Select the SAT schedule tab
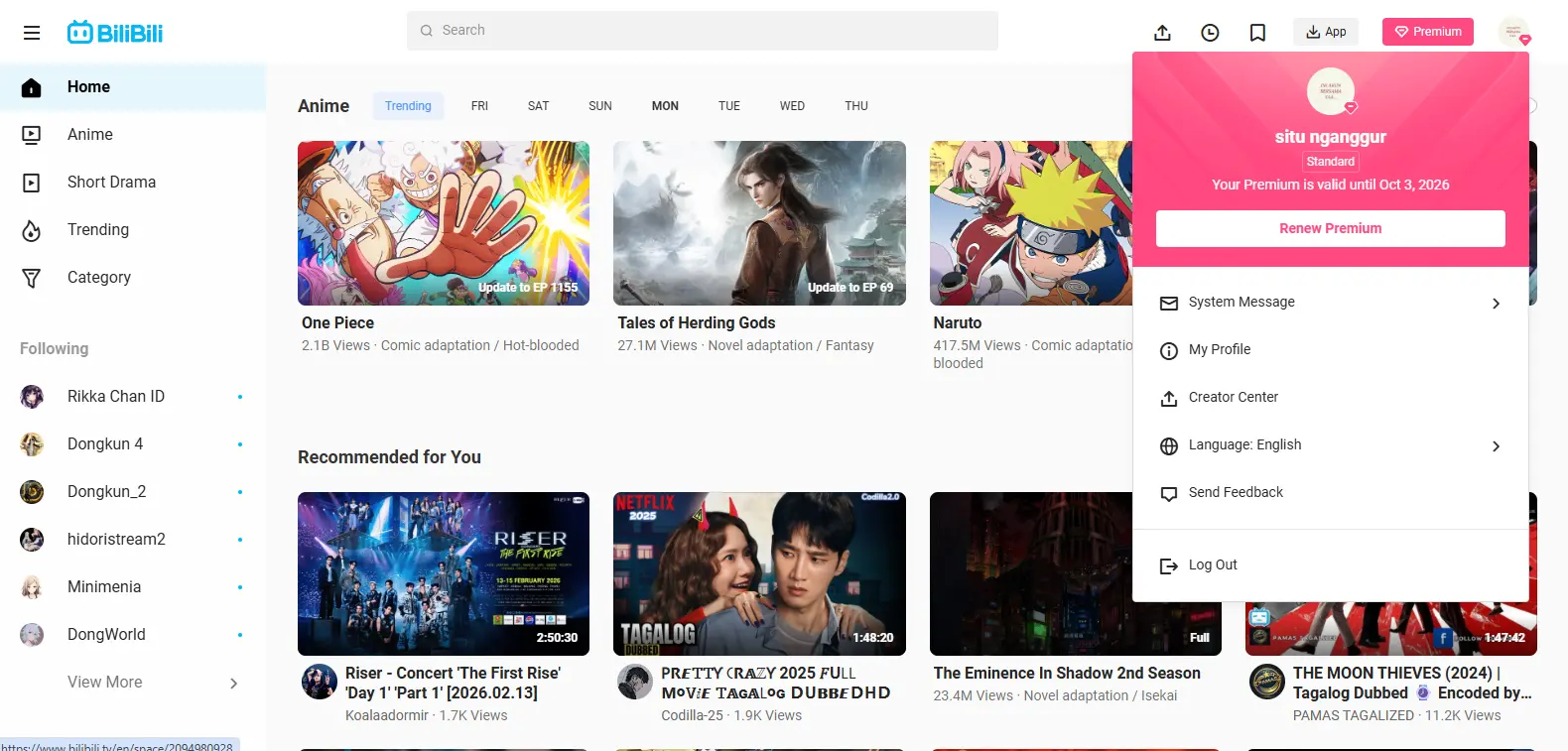This screenshot has width=1568, height=751. click(x=538, y=106)
